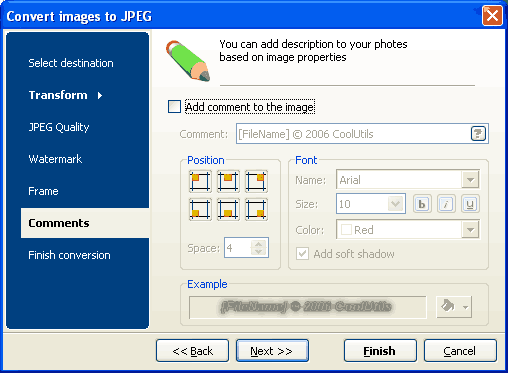Open the font Size dropdown
Screen dimensions: 508x373
(396, 204)
